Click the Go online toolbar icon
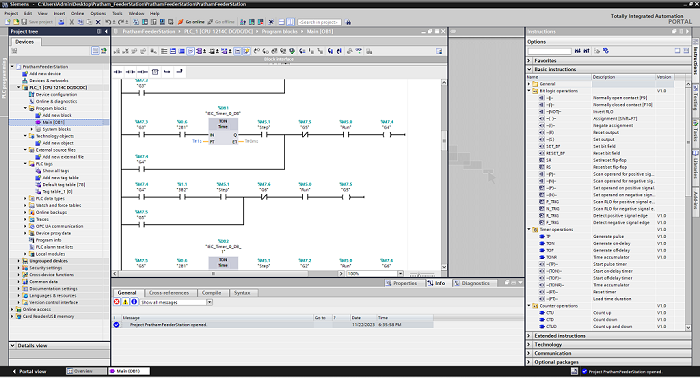Viewport: 700px width, 378px height. tap(191, 21)
